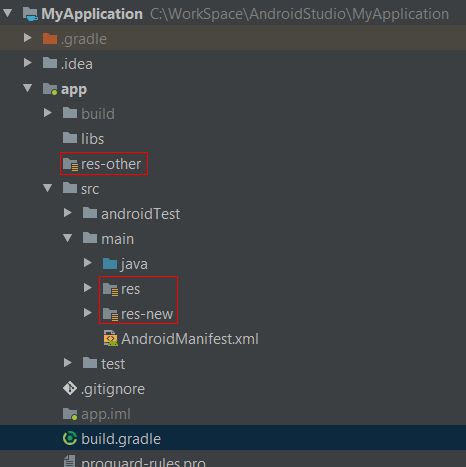Click the res-other resource folder icon
Viewport: 466px width, 467px height.
tap(70, 164)
